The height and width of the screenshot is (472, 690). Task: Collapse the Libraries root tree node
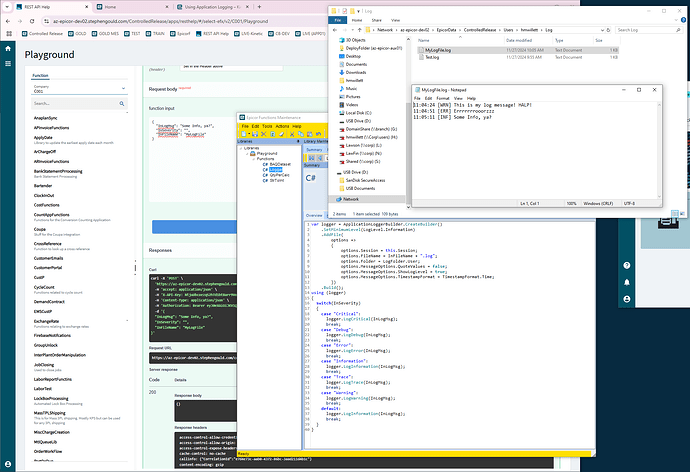[x=241, y=148]
